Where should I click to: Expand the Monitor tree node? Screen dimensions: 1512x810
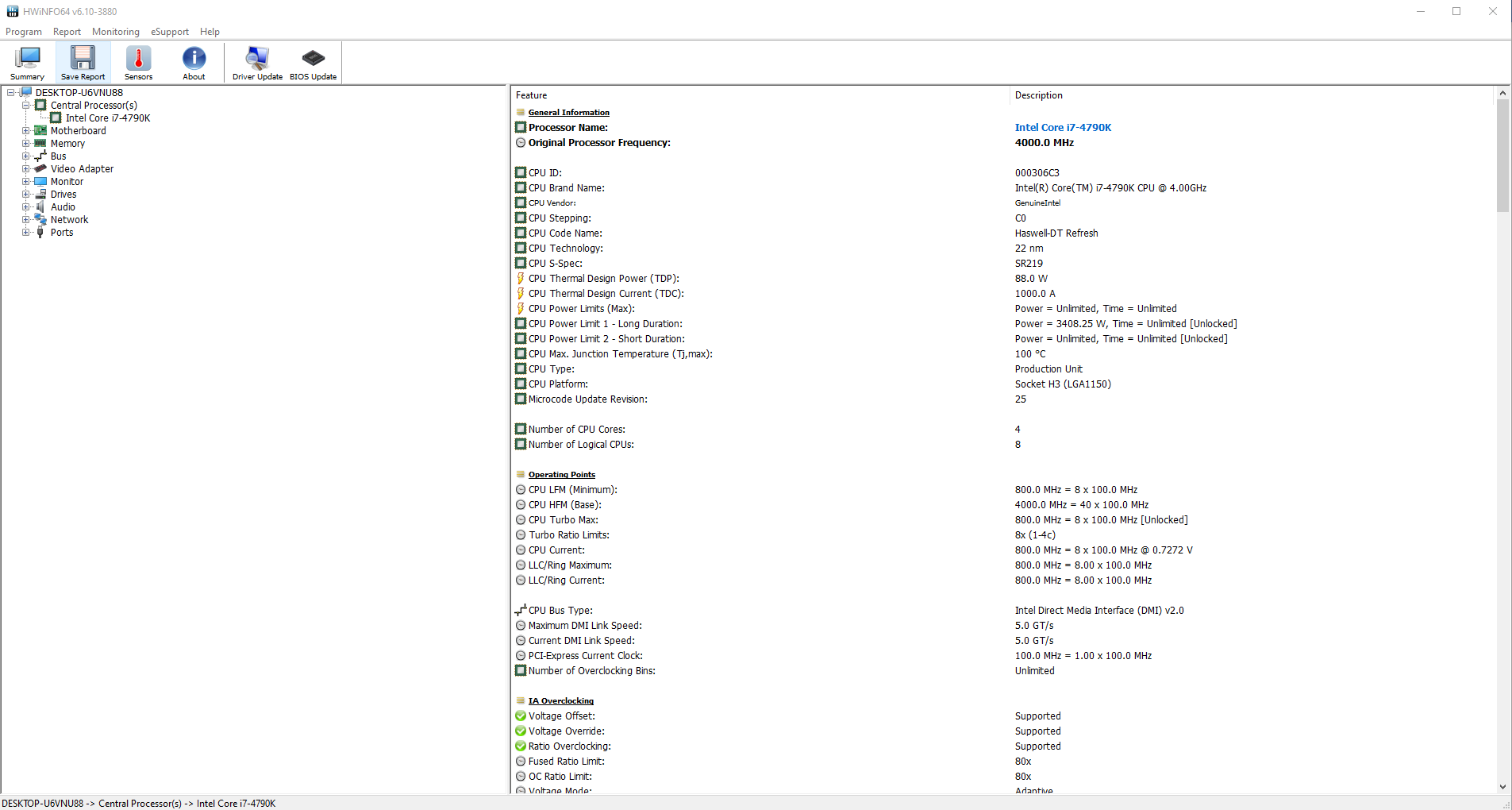(25, 182)
